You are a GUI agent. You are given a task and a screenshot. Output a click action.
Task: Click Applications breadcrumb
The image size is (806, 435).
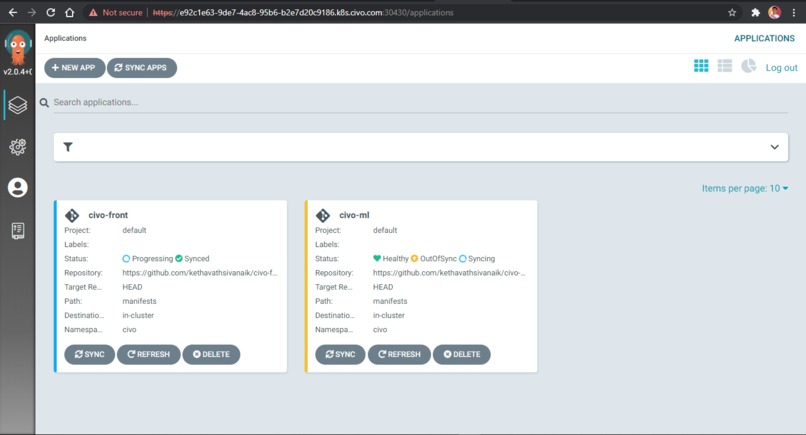pos(65,38)
